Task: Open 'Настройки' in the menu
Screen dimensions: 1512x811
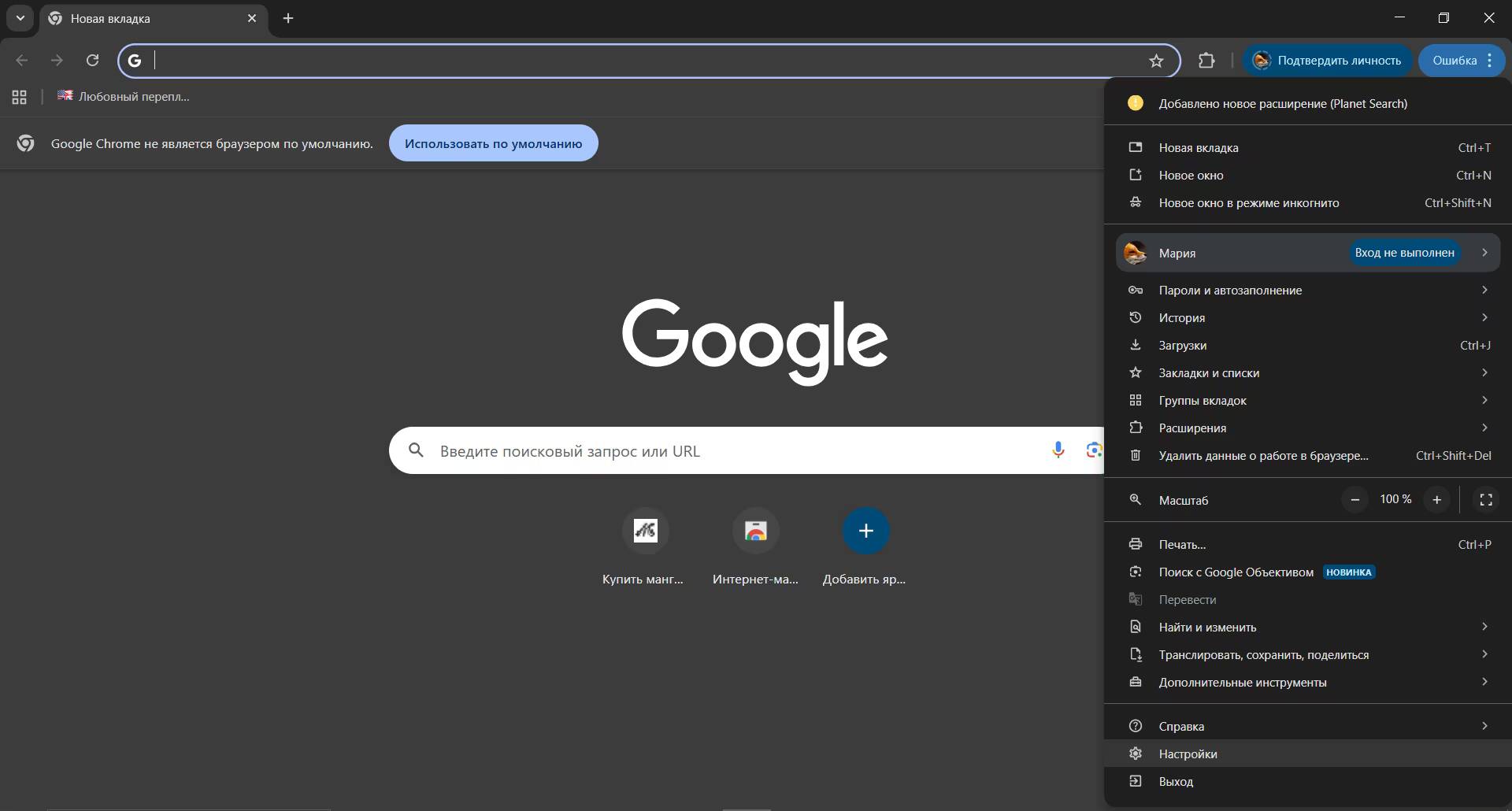Action: (1308, 754)
